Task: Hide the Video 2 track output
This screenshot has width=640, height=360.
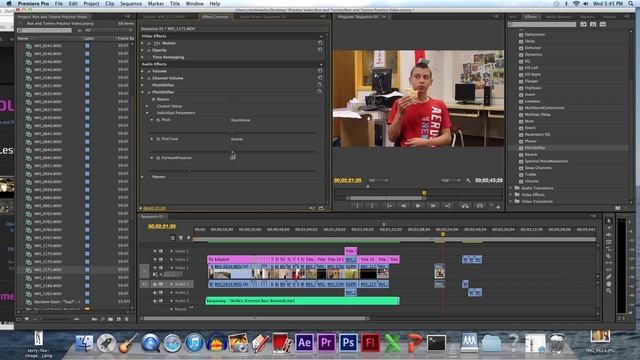Action: click(155, 259)
